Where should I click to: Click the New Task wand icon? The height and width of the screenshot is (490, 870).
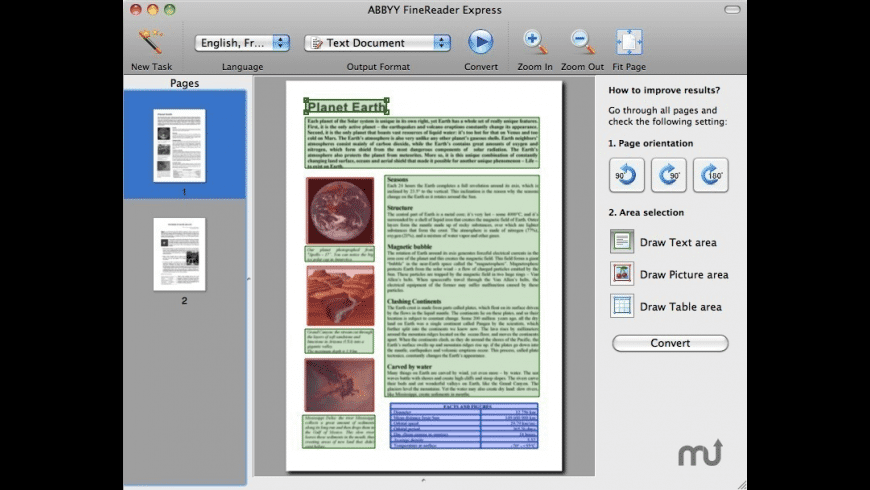tap(150, 43)
